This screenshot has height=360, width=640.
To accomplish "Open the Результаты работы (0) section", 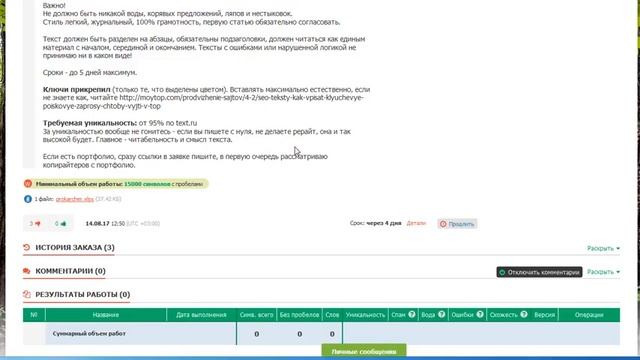I will [82, 294].
